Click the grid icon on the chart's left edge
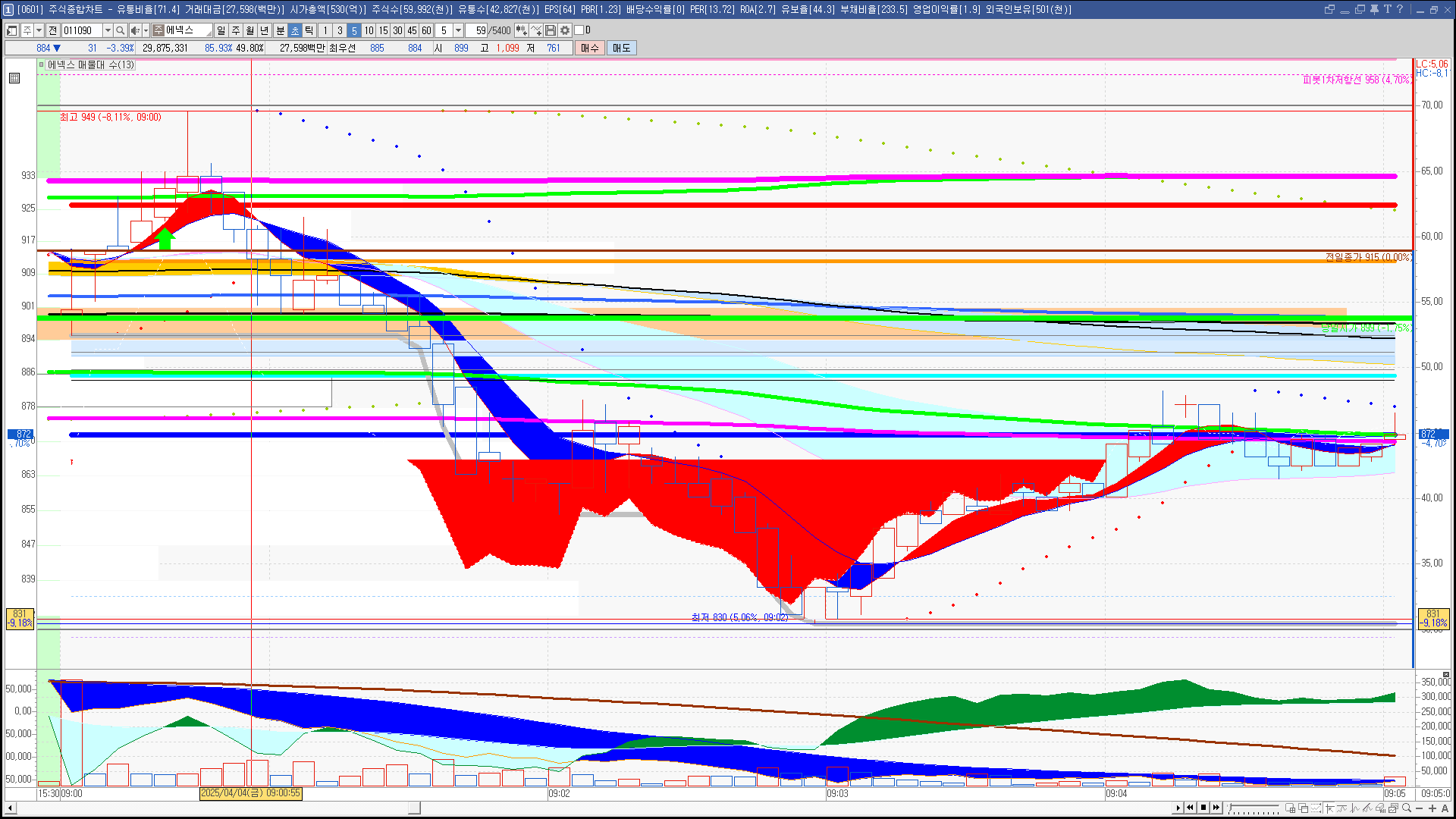 (x=14, y=78)
